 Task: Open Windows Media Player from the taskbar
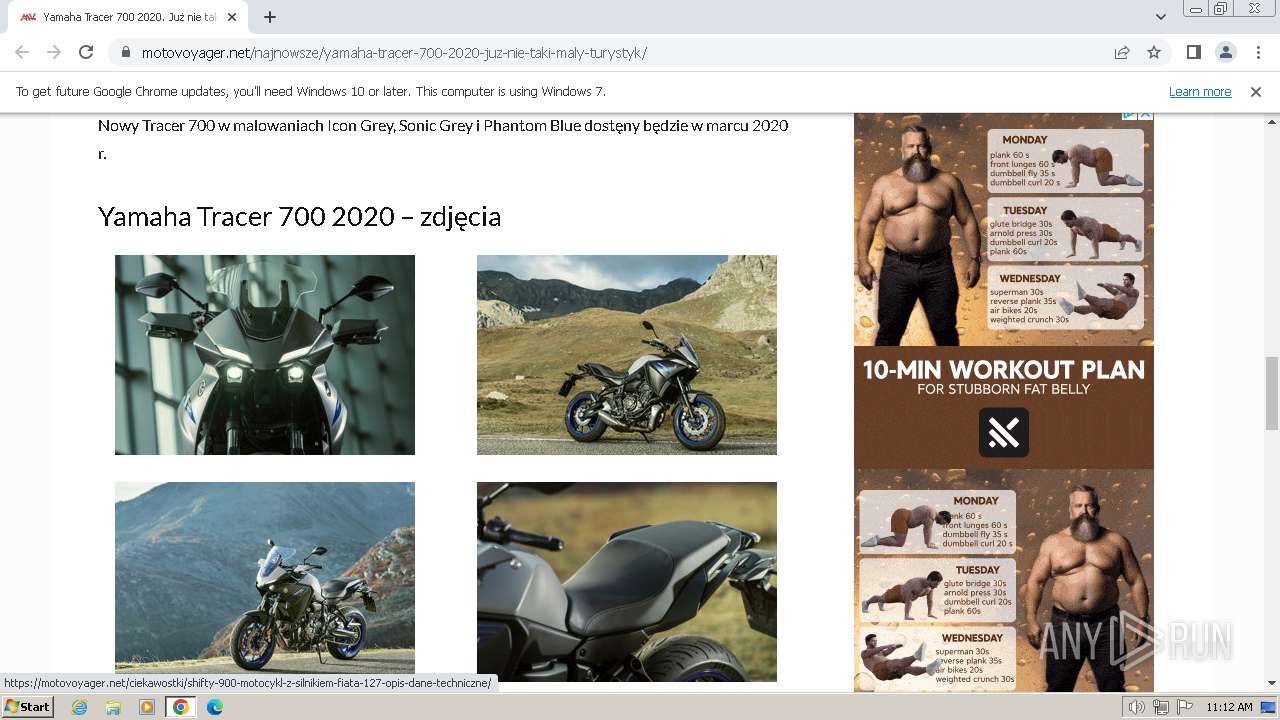pos(147,707)
